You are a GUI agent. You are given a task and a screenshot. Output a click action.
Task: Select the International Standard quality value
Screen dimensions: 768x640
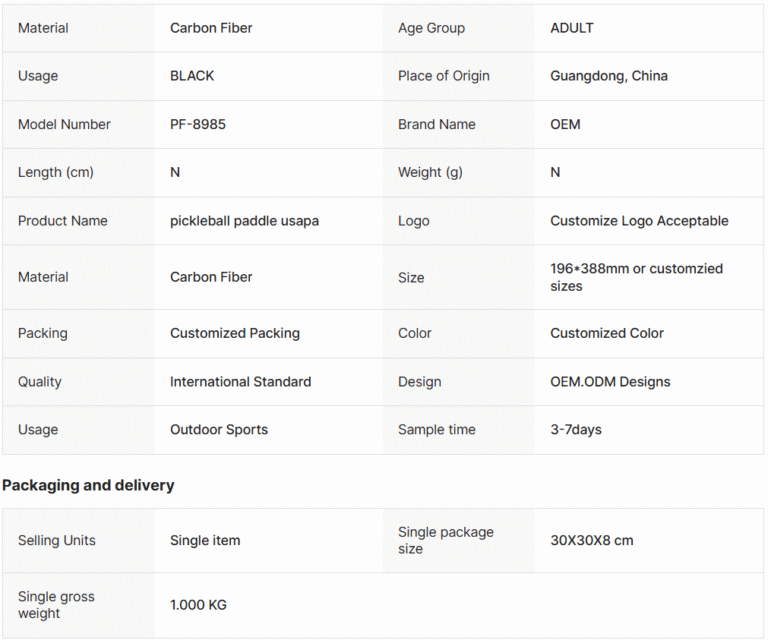[240, 381]
